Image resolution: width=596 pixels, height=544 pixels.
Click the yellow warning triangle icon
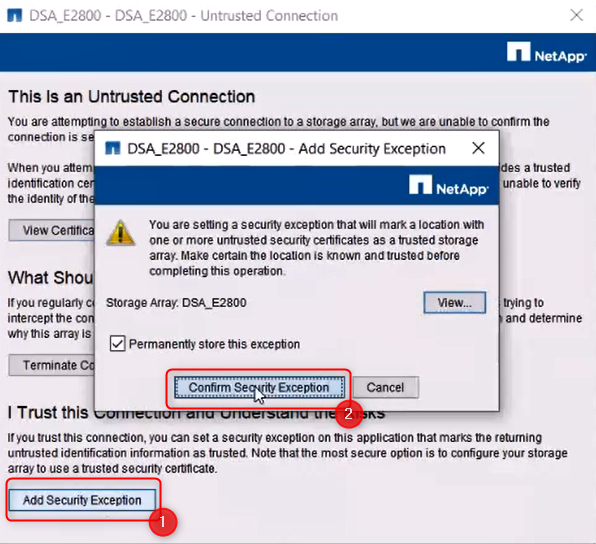120,233
